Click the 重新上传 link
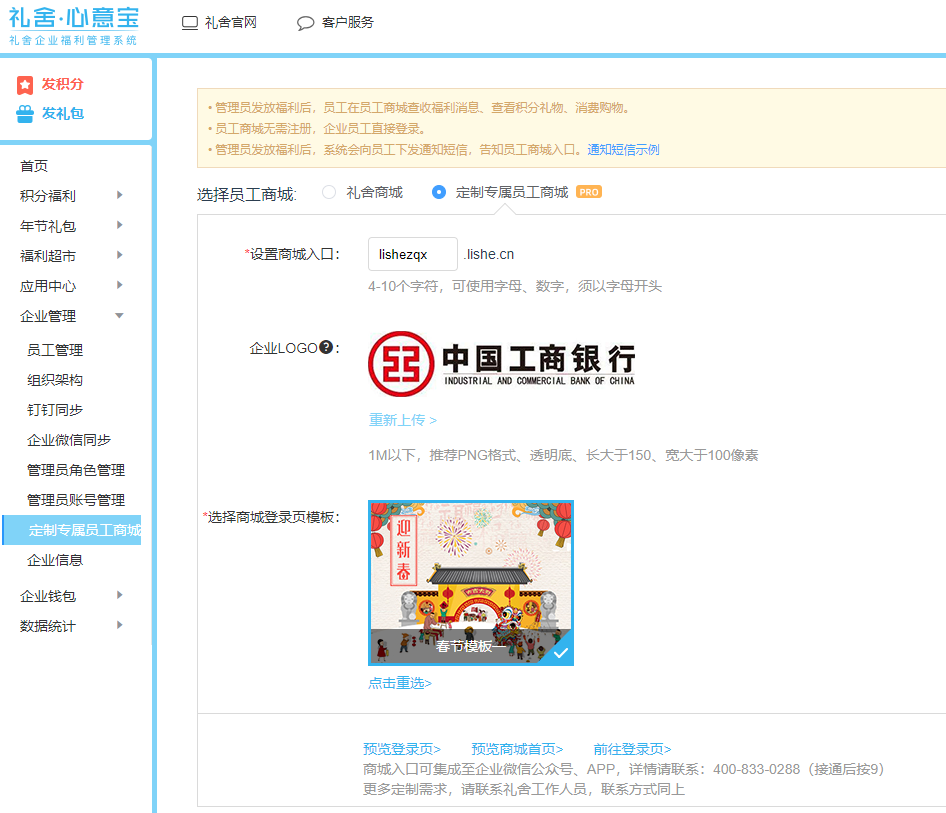This screenshot has height=813, width=946. [x=402, y=420]
